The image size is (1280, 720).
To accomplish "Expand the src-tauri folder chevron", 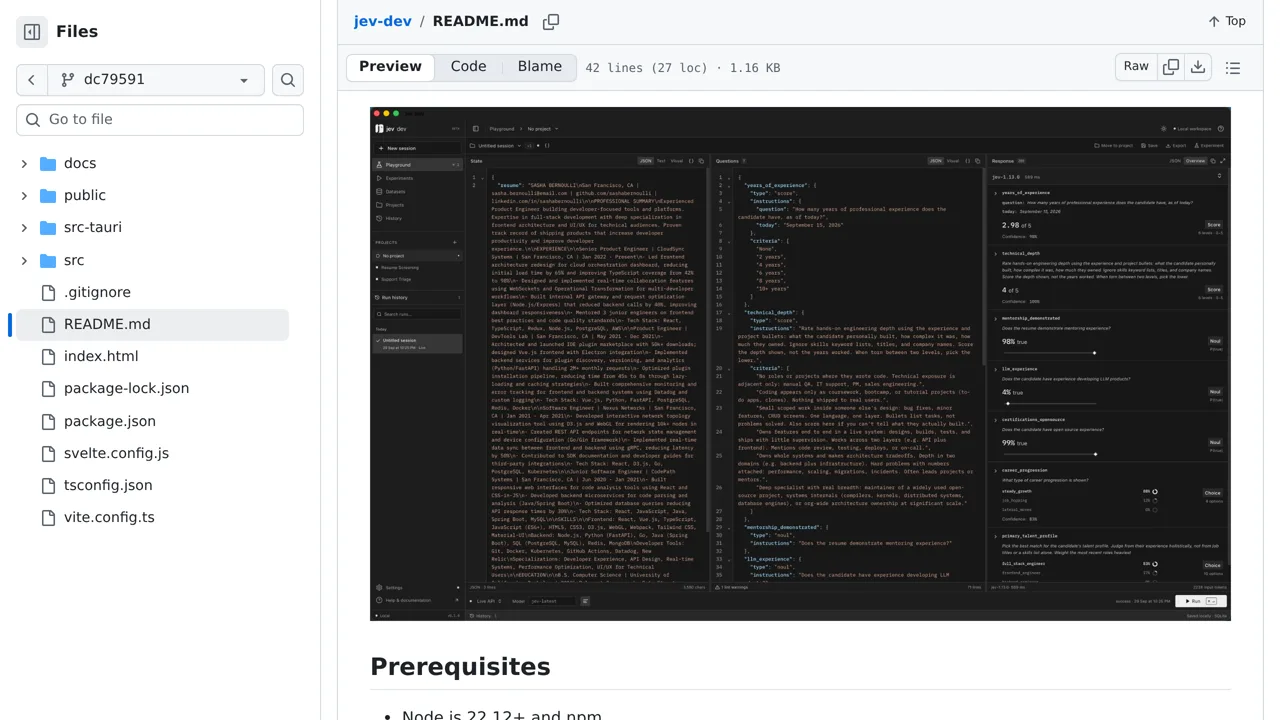I will pyautogui.click(x=24, y=228).
